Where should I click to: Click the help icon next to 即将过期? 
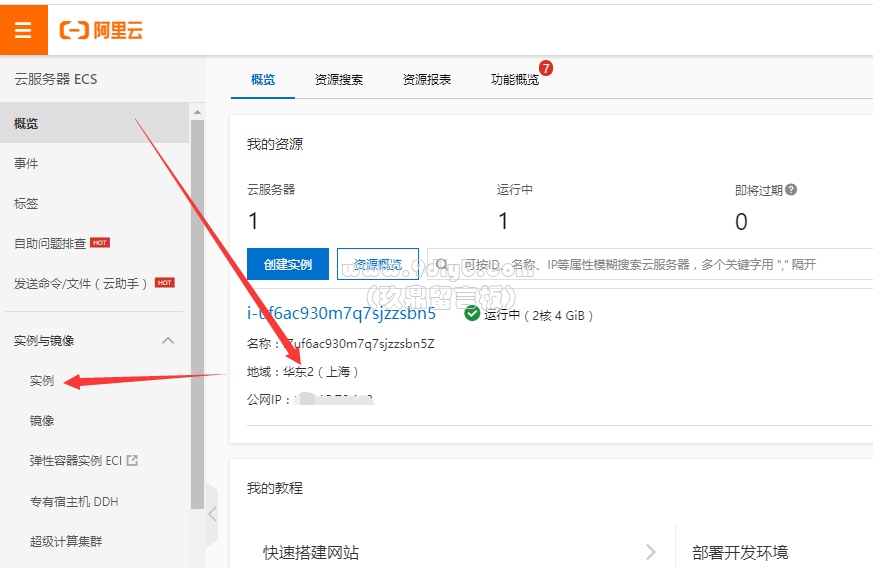791,190
